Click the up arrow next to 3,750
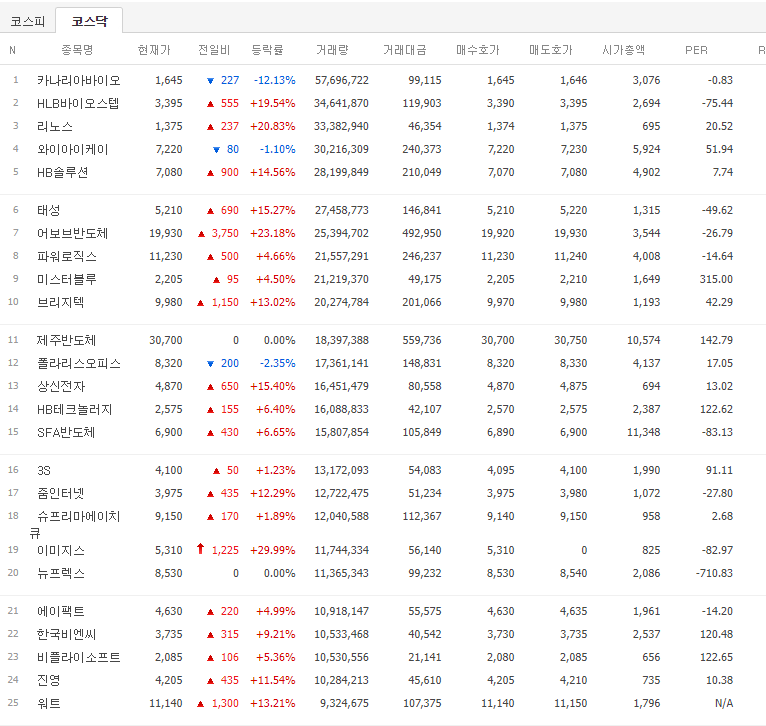 [x=201, y=234]
